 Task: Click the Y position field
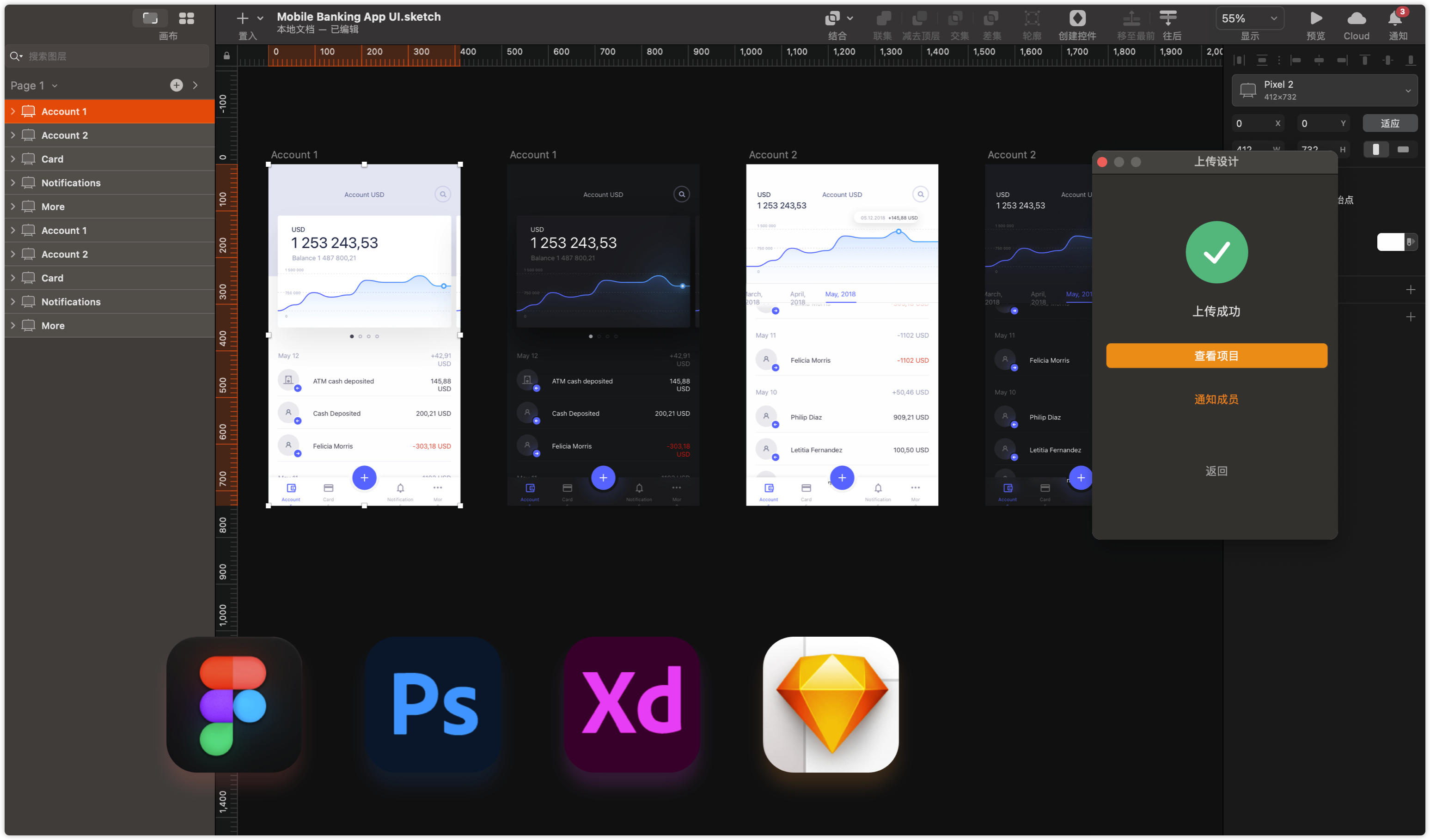[1324, 123]
